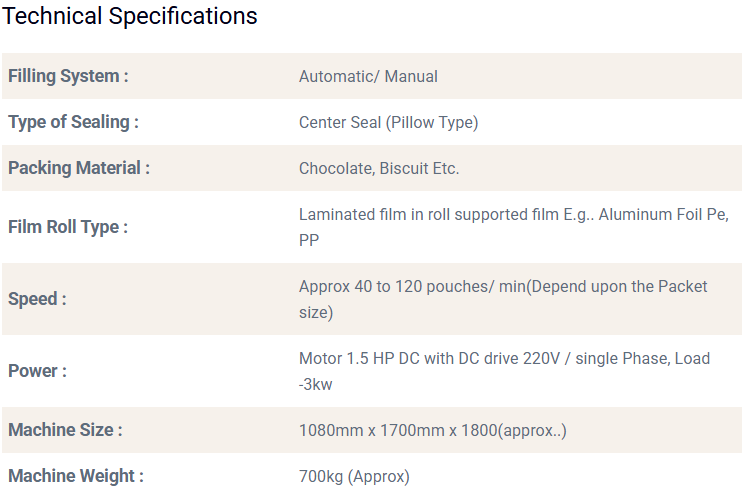The height and width of the screenshot is (488, 753).
Task: Click the 'Power :' label
Action: [38, 371]
